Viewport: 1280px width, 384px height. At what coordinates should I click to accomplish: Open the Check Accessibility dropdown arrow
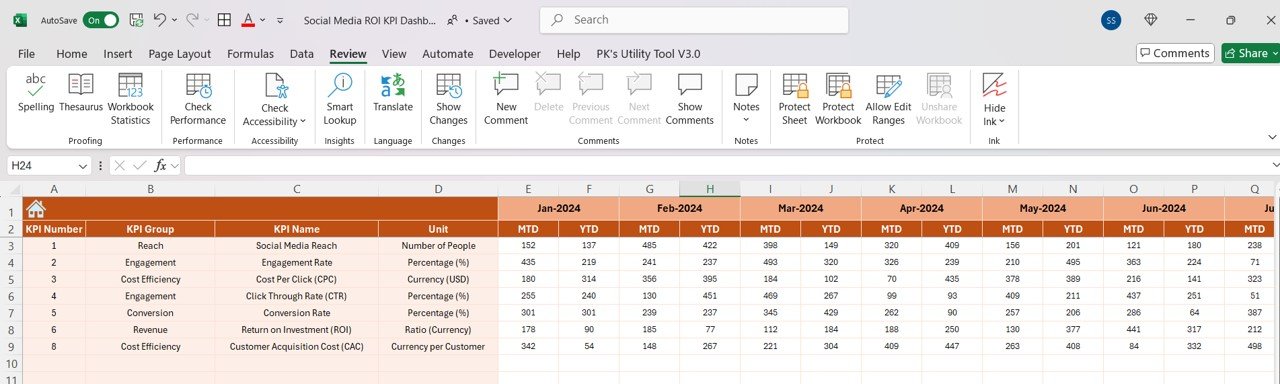coord(304,122)
